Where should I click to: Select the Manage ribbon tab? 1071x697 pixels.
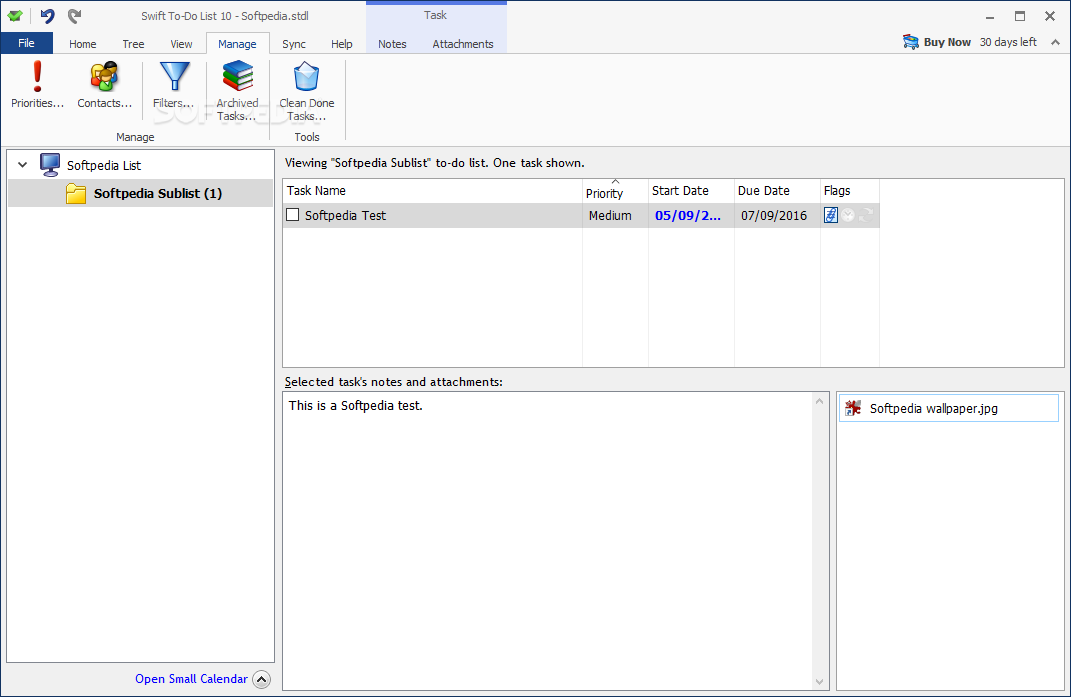click(x=237, y=44)
